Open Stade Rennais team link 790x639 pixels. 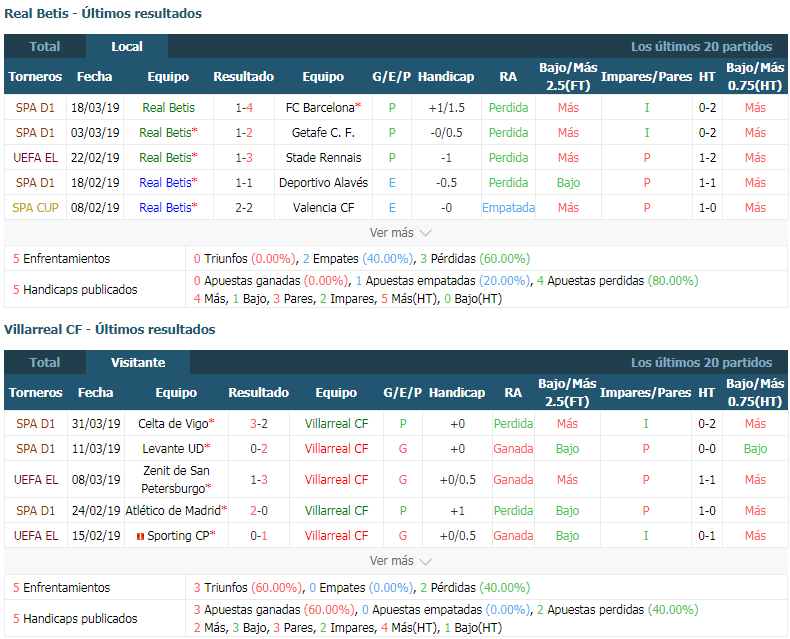pos(323,158)
